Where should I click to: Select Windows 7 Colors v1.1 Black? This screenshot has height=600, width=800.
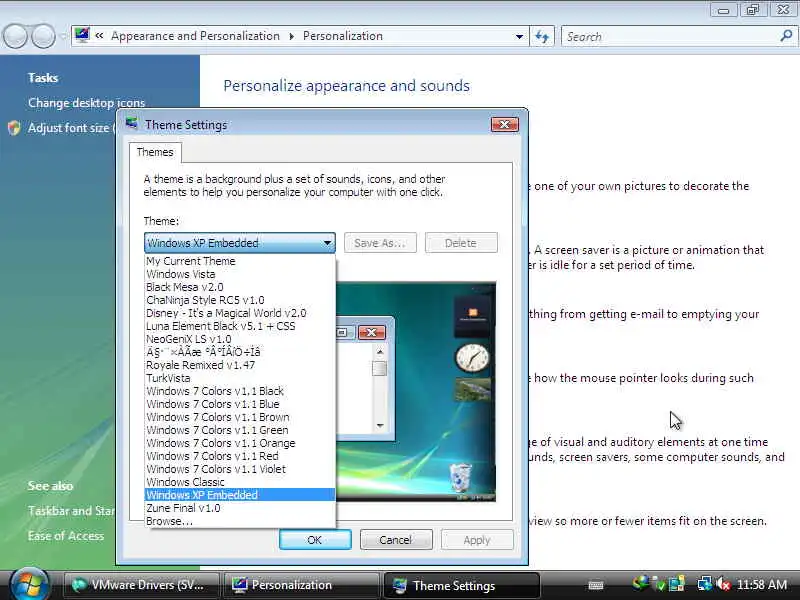point(240,391)
